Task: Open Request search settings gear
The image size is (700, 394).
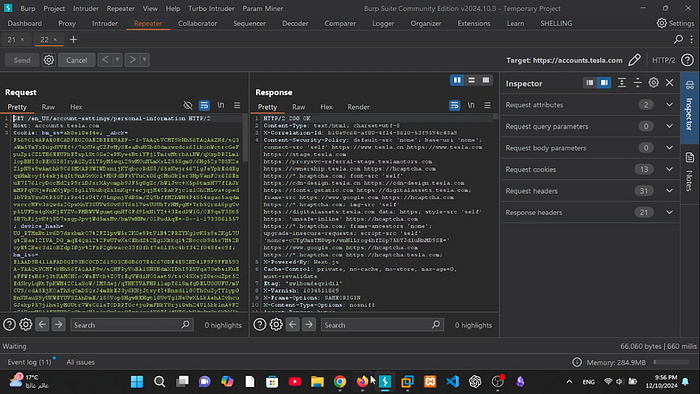Action: (x=25, y=324)
